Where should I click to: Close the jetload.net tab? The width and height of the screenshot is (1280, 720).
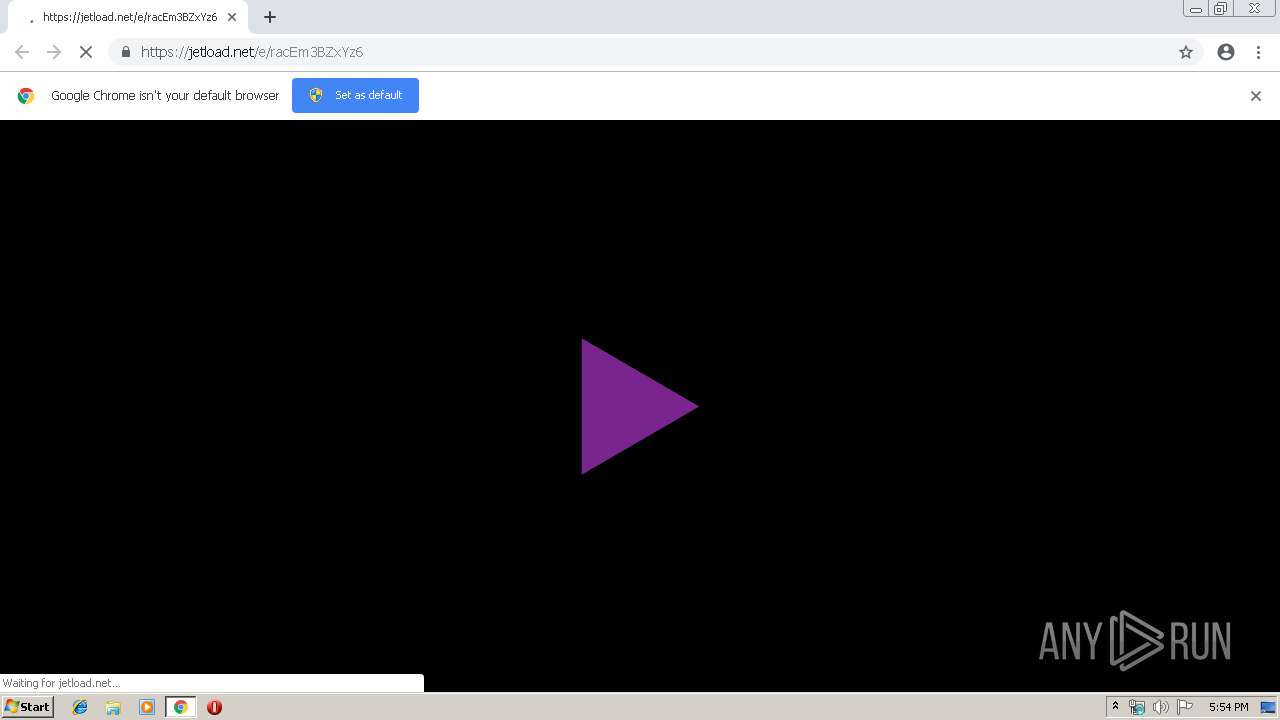pos(232,17)
